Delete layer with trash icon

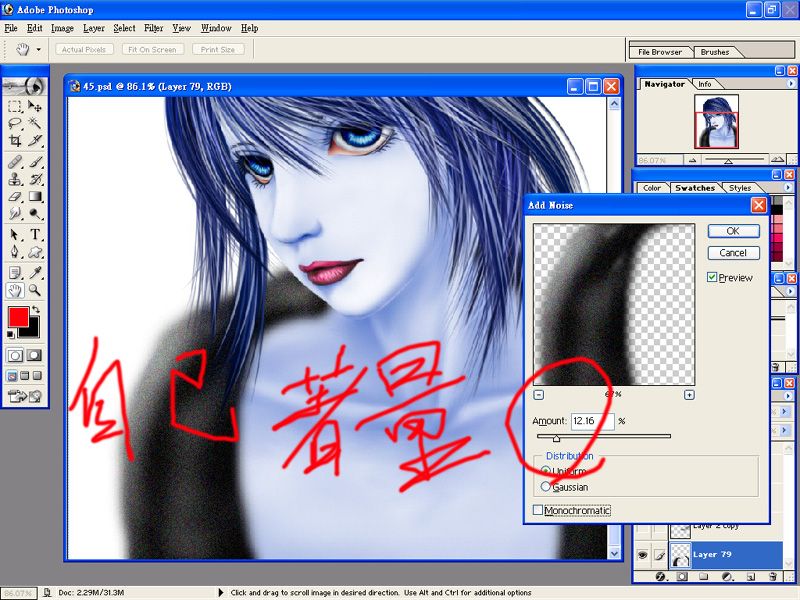coord(772,577)
